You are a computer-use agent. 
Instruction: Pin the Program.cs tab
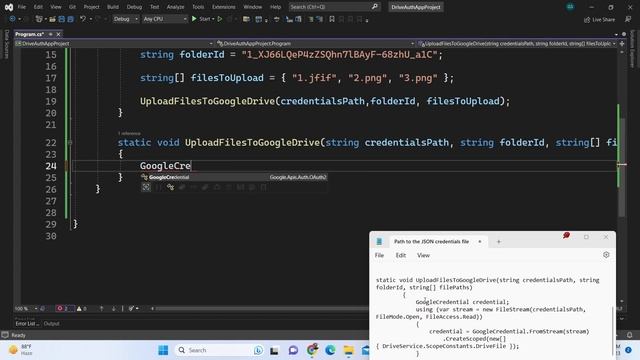coord(51,34)
